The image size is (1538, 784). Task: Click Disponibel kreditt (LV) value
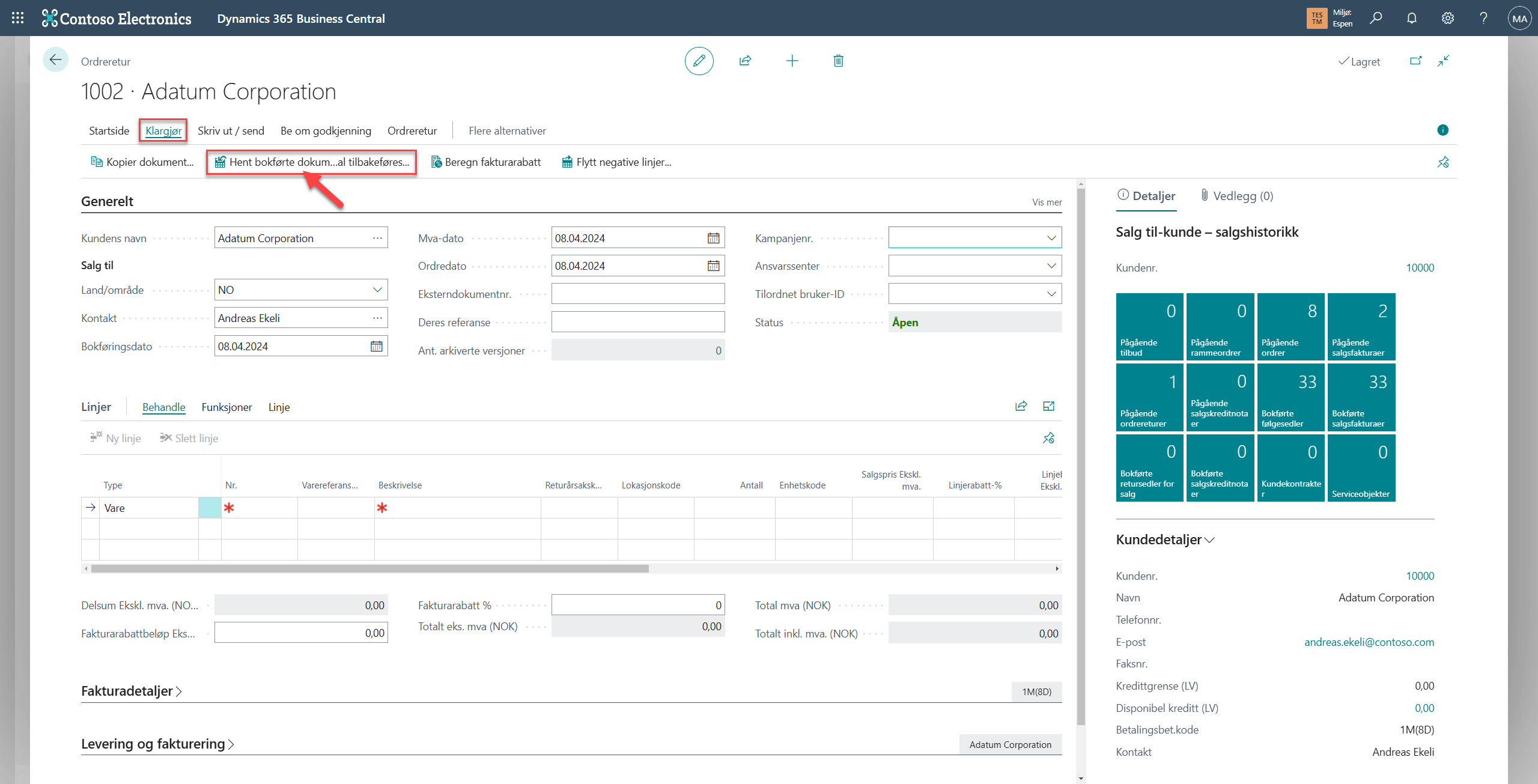coord(1424,708)
